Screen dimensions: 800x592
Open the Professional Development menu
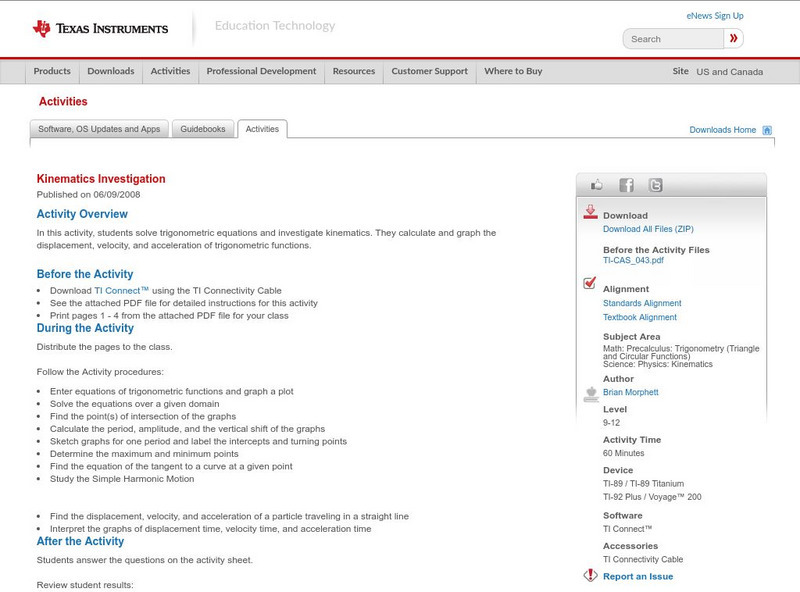[x=261, y=71]
